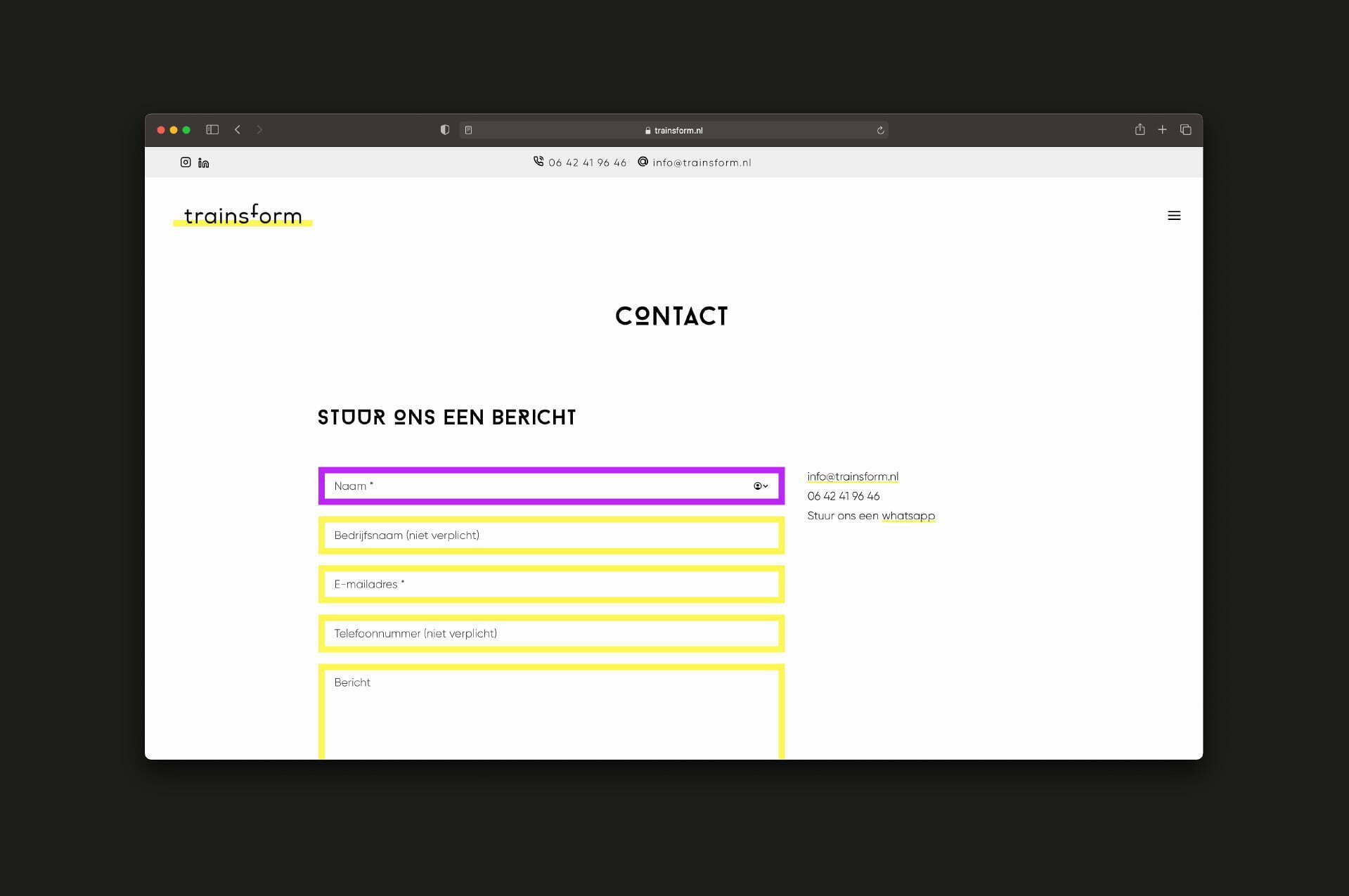
Task: Maximize the Safari window
Action: tap(186, 130)
